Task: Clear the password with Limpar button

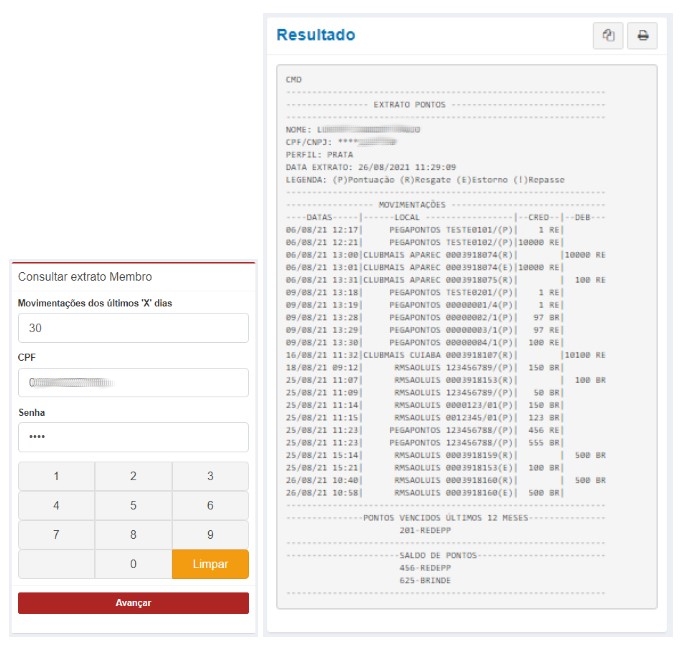Action: pos(210,564)
